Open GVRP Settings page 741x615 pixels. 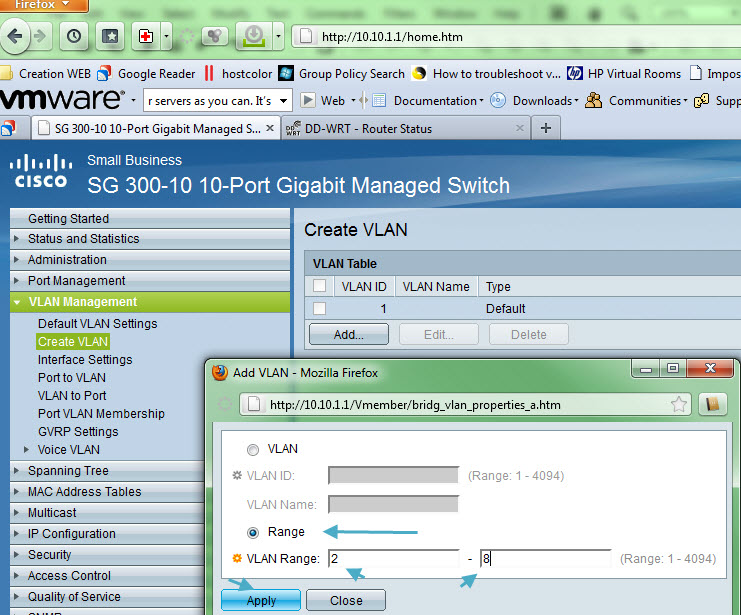pyautogui.click(x=78, y=432)
